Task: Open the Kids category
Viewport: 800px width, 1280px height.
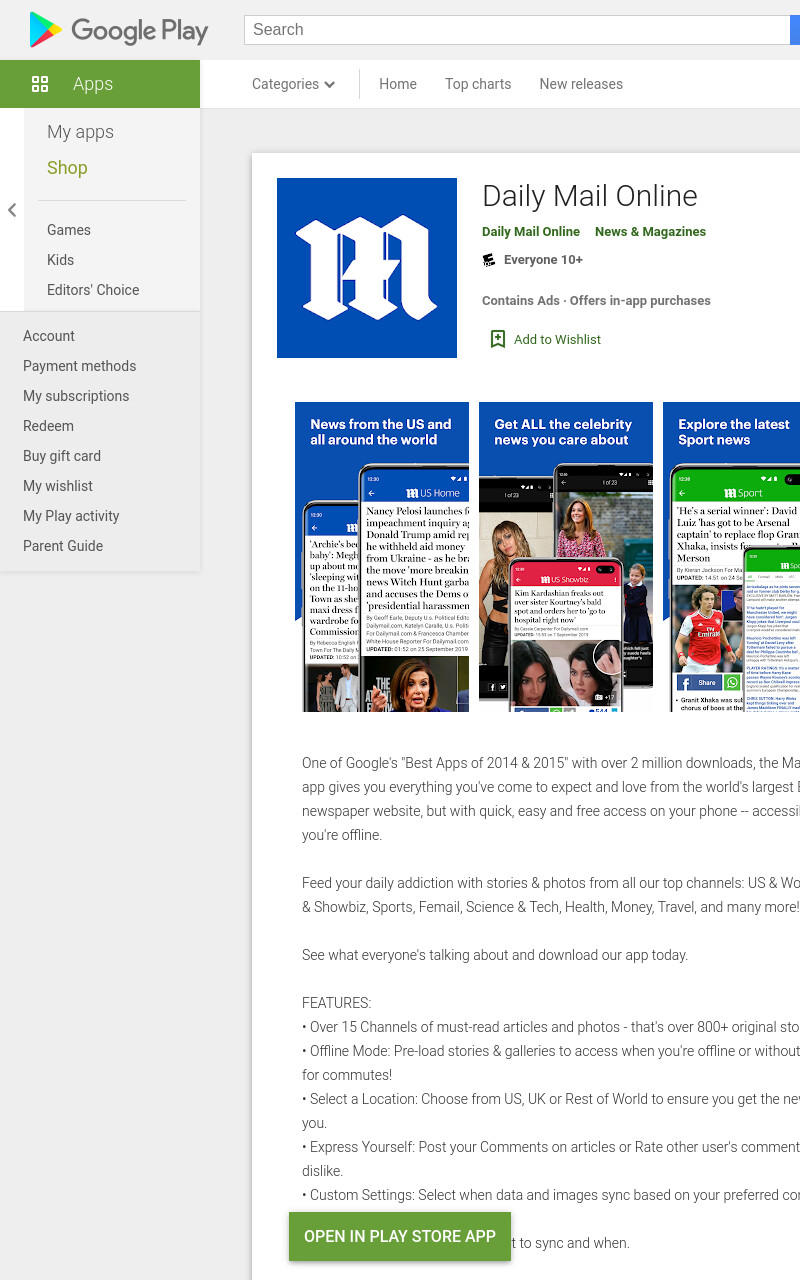Action: pos(60,260)
